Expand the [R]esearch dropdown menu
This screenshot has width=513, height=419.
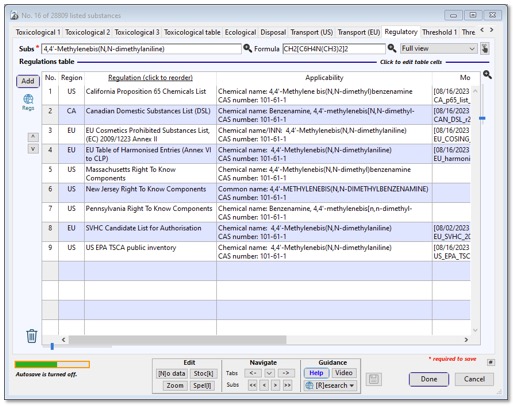(x=330, y=385)
